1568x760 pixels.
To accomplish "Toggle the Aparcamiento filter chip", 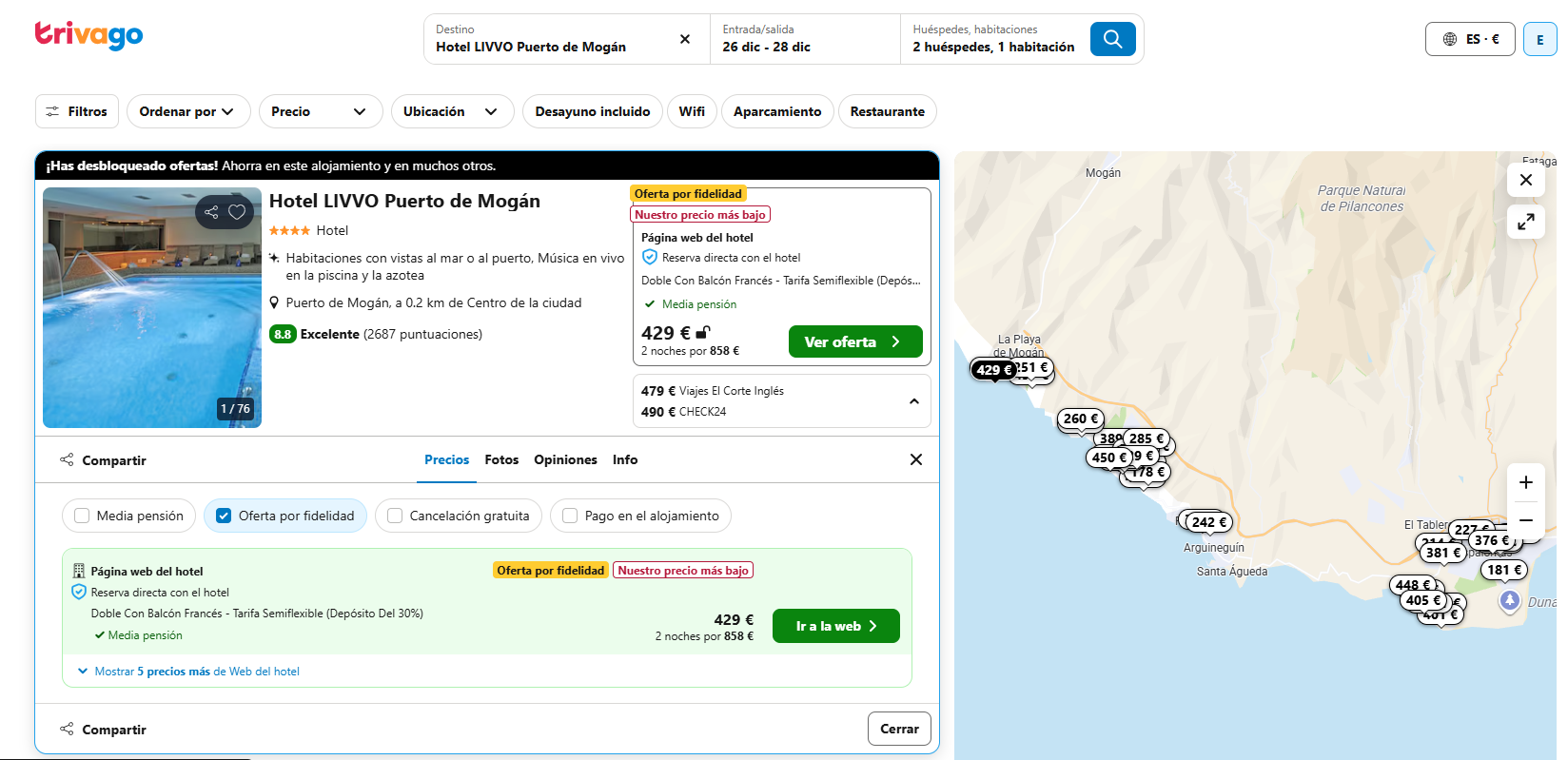I will [777, 111].
